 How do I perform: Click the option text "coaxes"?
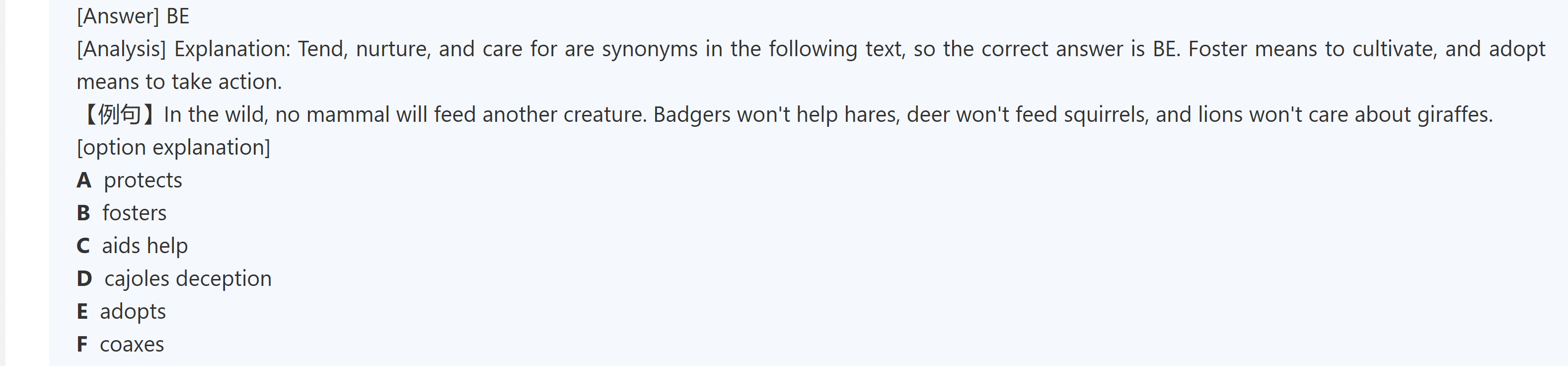[132, 345]
